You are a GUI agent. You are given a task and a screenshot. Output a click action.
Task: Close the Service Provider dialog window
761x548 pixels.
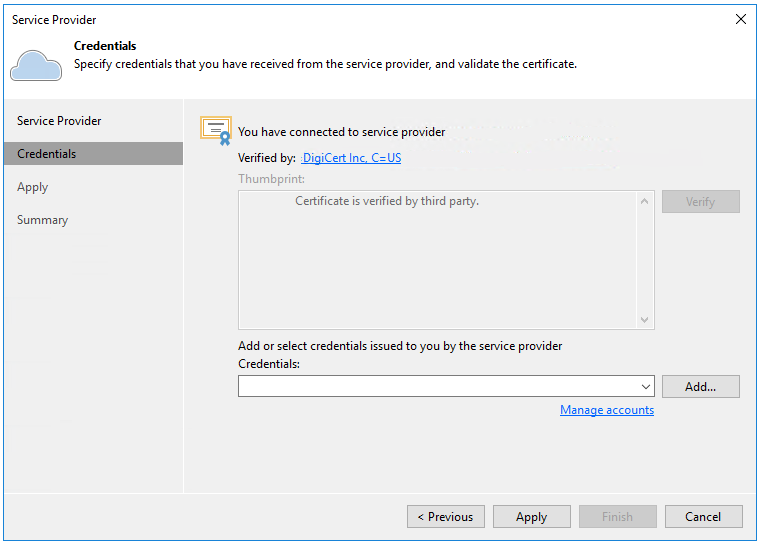tap(740, 19)
